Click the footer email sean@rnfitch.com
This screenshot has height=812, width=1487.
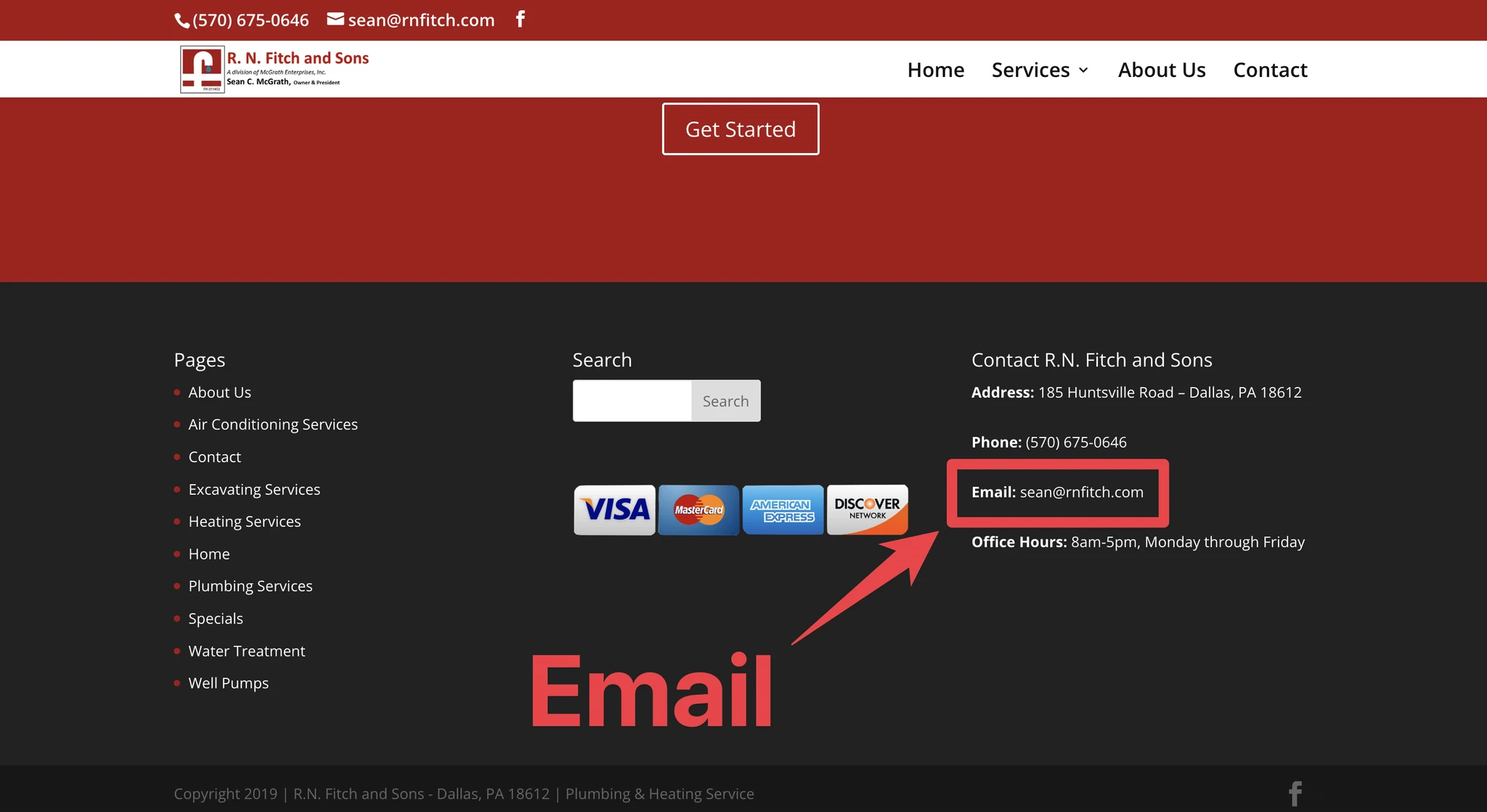pyautogui.click(x=1081, y=492)
